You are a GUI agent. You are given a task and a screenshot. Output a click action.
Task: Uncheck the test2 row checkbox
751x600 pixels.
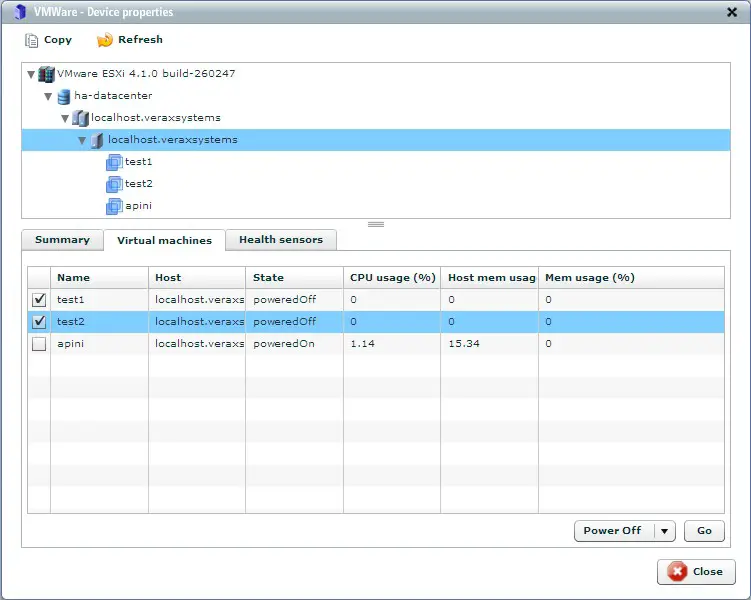point(39,322)
